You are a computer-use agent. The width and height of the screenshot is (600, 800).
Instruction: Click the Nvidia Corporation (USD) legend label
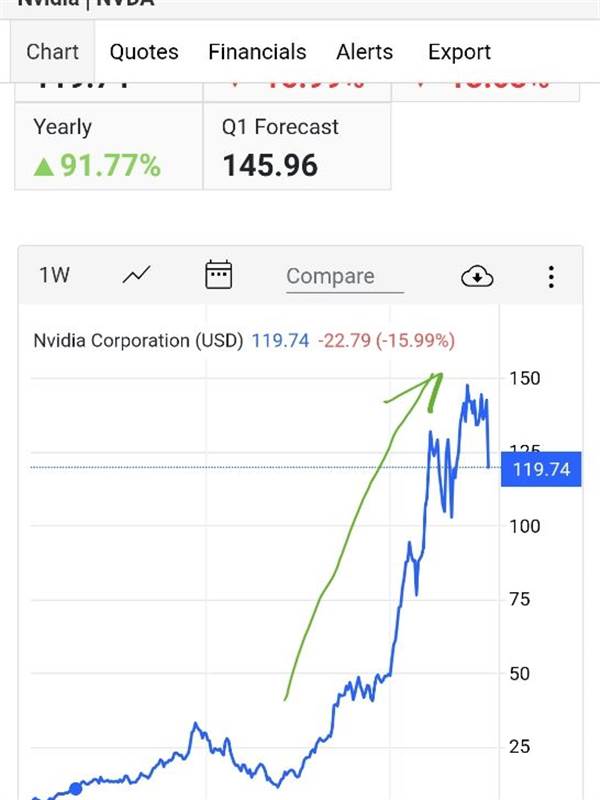138,341
